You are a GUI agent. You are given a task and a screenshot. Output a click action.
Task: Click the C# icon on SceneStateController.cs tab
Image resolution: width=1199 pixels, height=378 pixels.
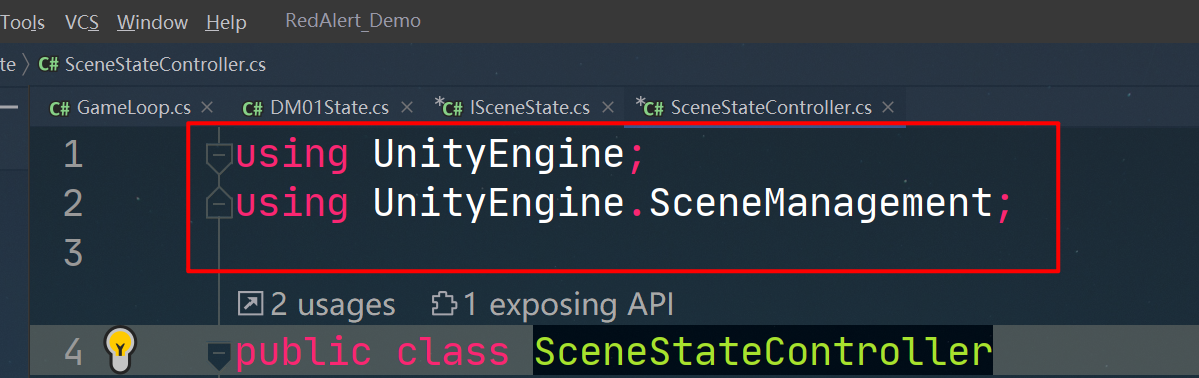654,109
